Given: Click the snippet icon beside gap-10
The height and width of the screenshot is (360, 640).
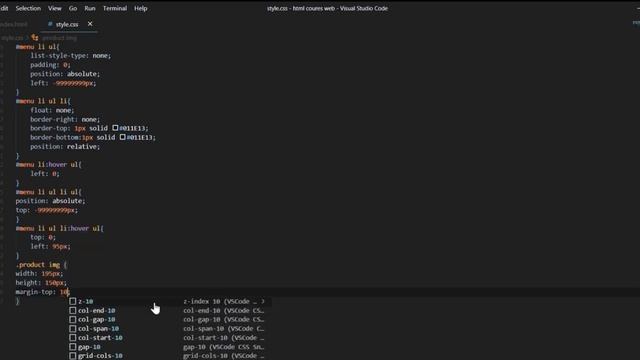Looking at the screenshot, I should click(73, 347).
